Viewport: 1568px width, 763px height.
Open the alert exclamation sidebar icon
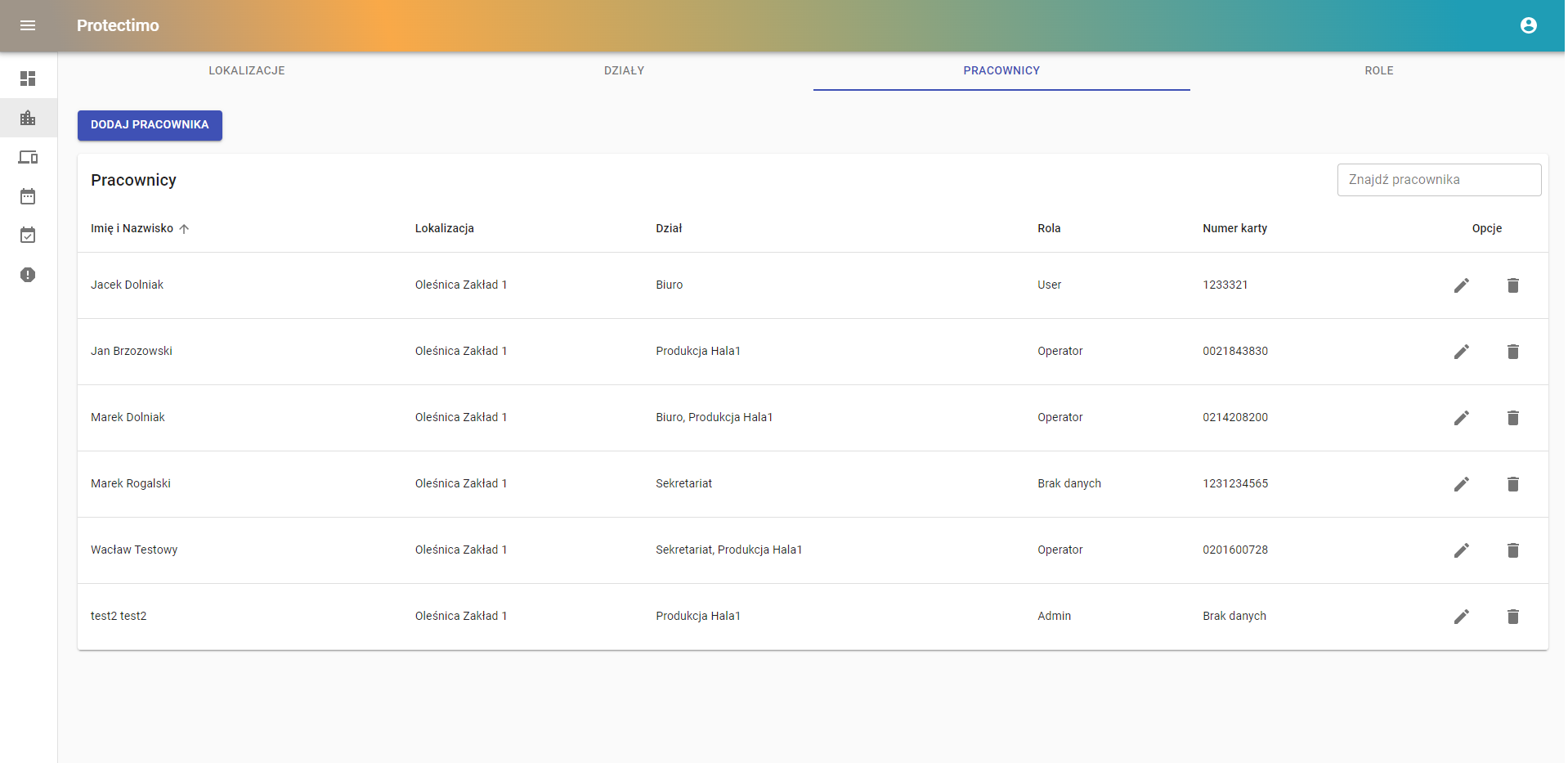pyautogui.click(x=28, y=275)
